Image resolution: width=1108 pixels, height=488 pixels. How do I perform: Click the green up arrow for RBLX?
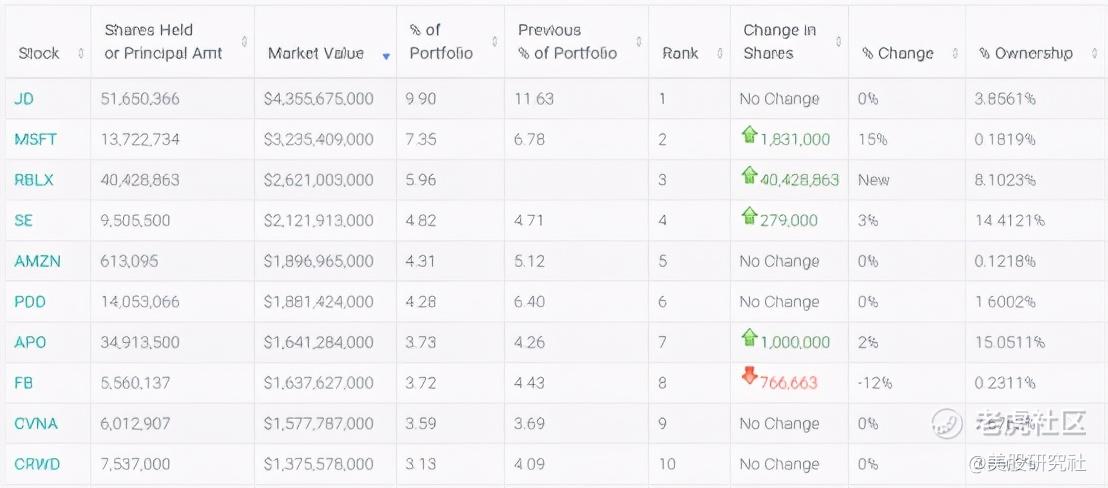click(x=749, y=176)
